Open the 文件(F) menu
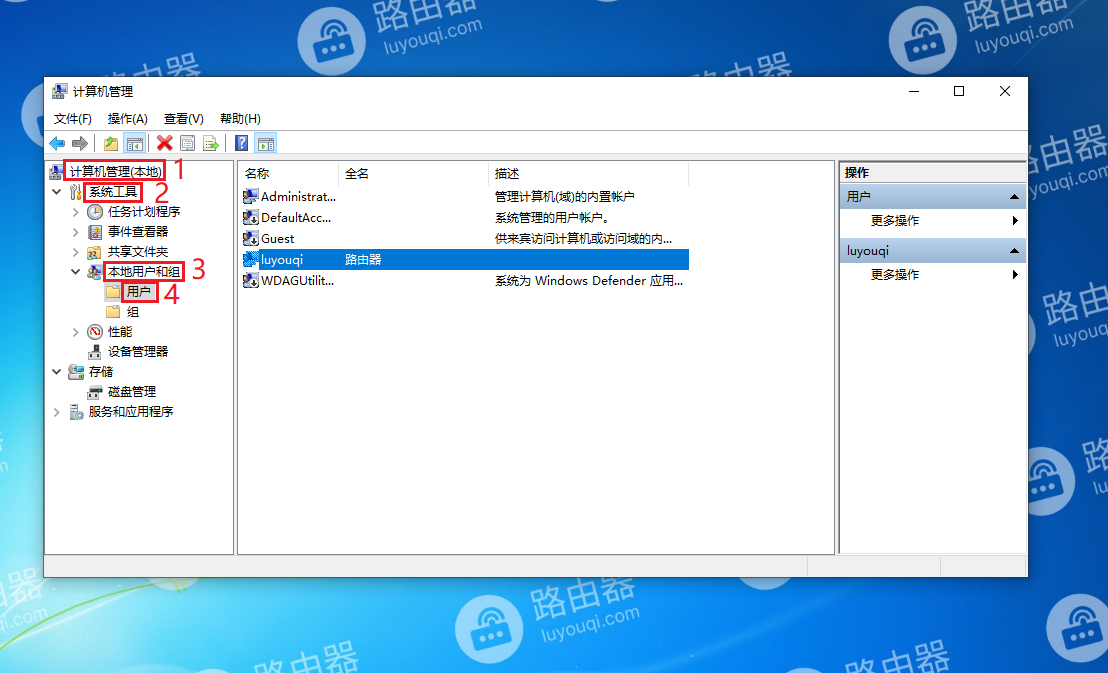This screenshot has width=1108, height=673. [x=73, y=119]
